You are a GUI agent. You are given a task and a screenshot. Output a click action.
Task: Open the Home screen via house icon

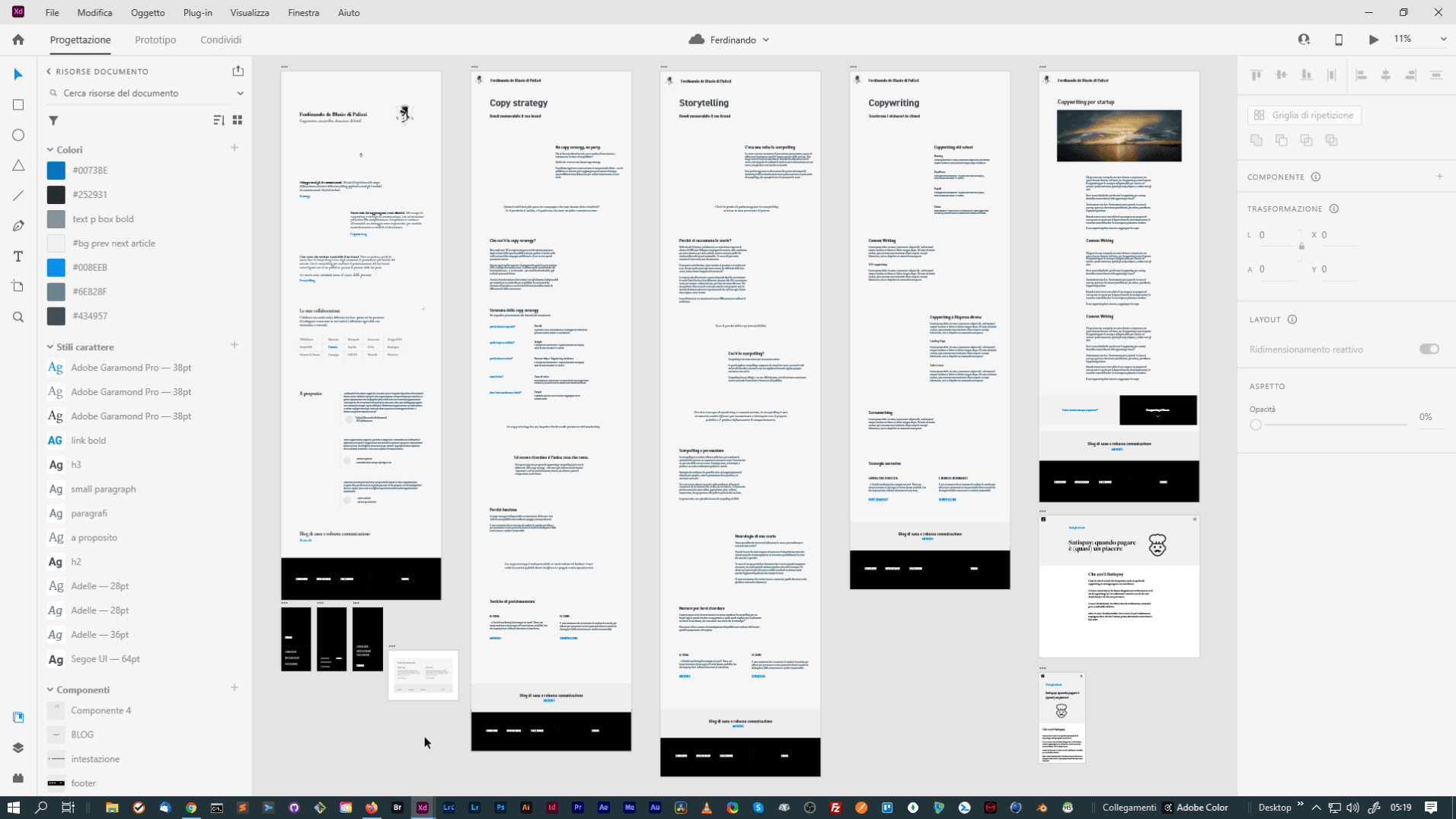18,39
